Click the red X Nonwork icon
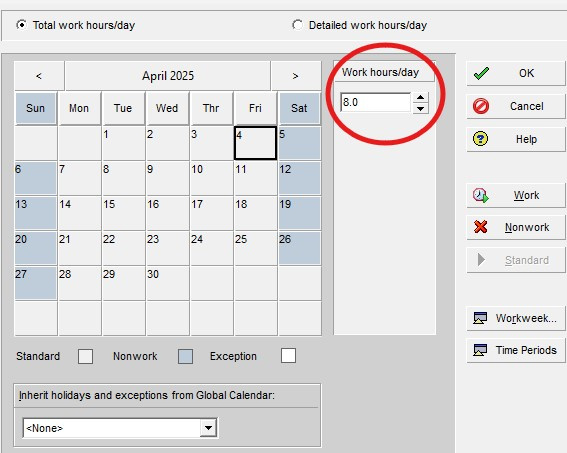567x453 pixels. [481, 227]
